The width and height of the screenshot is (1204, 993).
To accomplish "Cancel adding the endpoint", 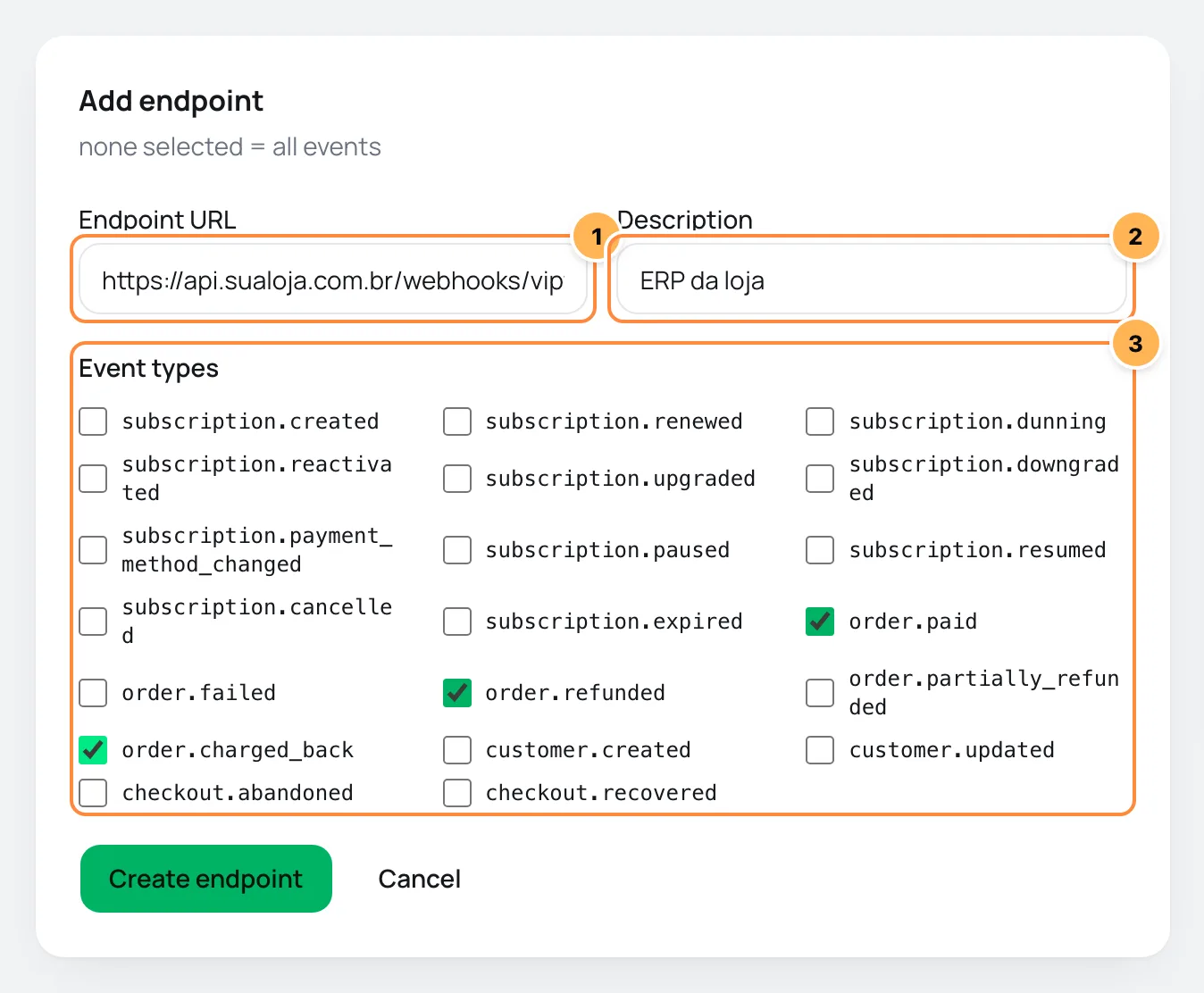I will 420,879.
